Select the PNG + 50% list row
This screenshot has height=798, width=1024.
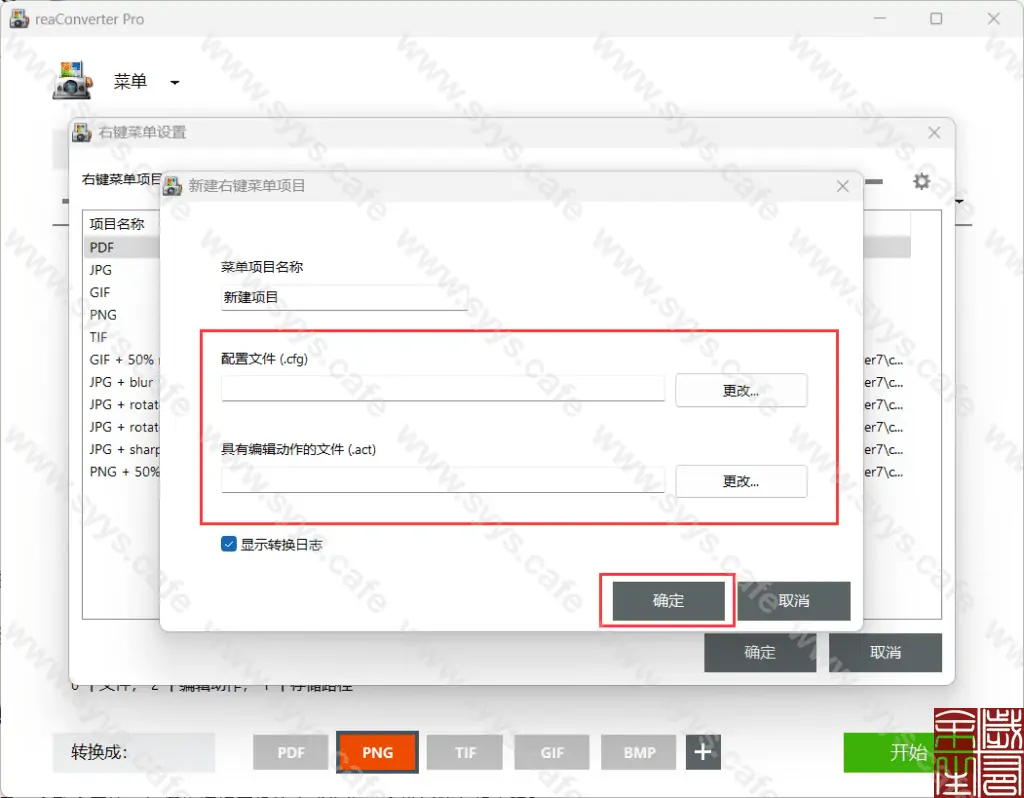click(121, 471)
